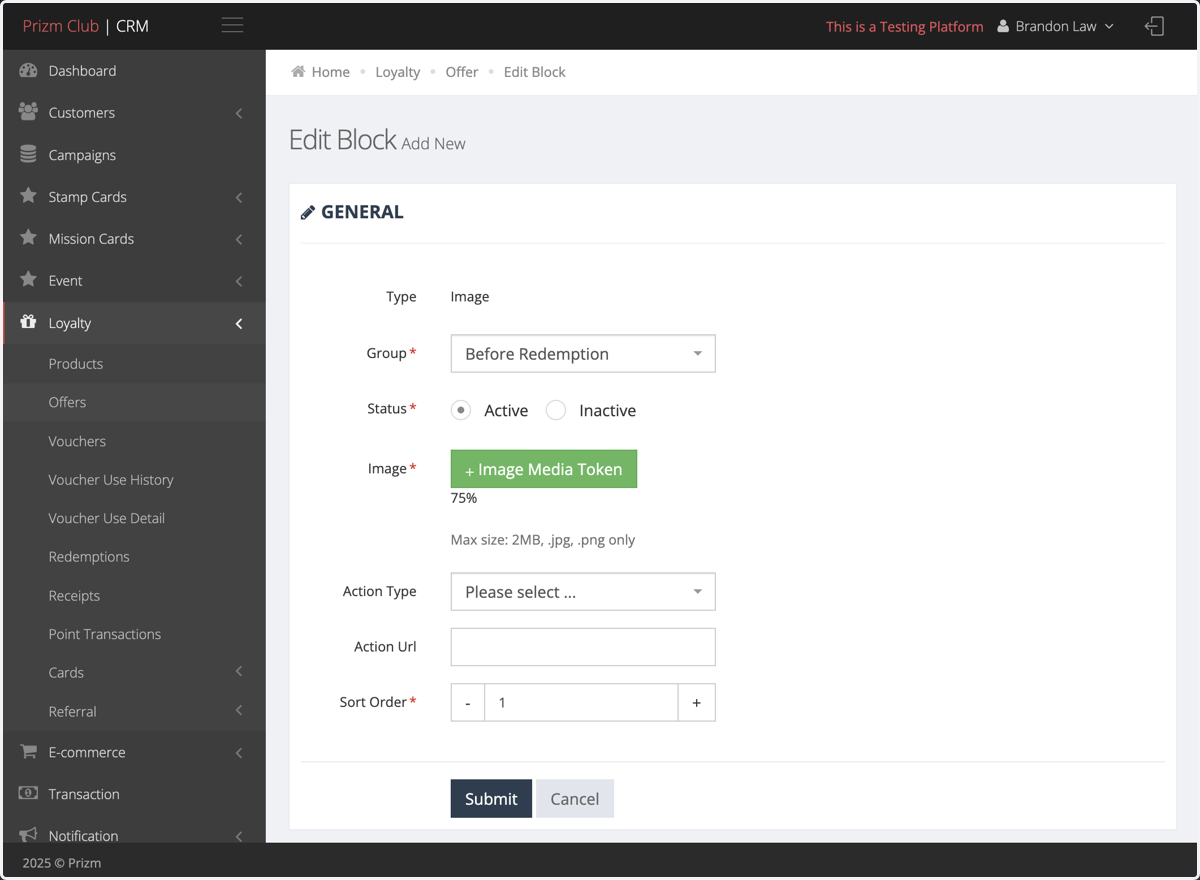Select the Inactive status radio button
1200x880 pixels.
556,410
